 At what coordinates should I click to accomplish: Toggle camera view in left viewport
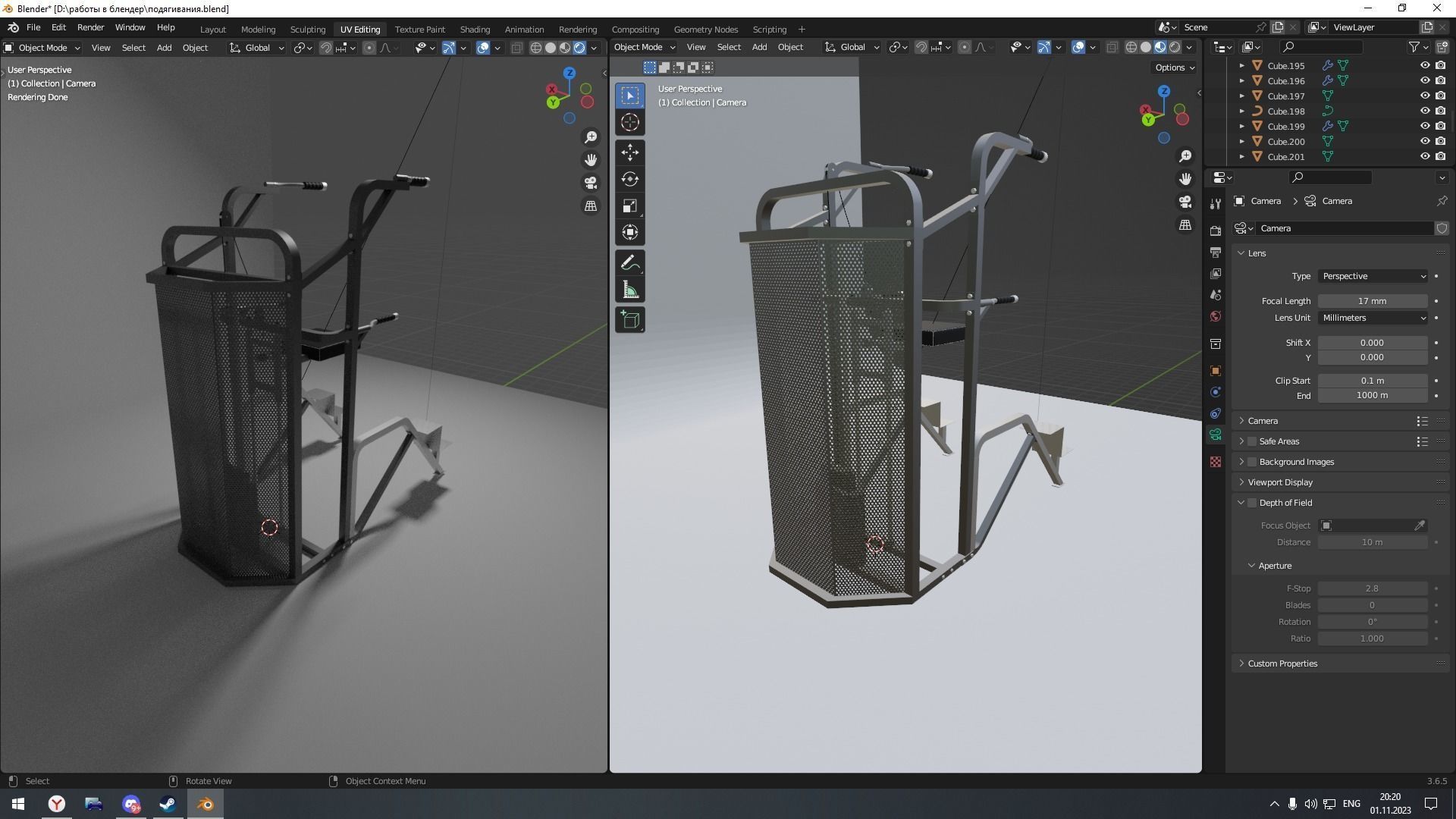590,183
